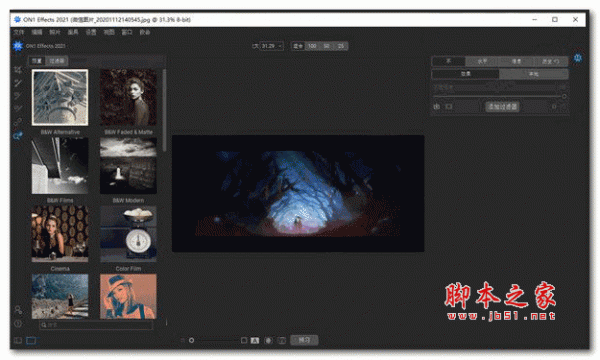This screenshot has height=360, width=600.
Task: Click the mask icon next to the power icon
Action: [x=448, y=106]
